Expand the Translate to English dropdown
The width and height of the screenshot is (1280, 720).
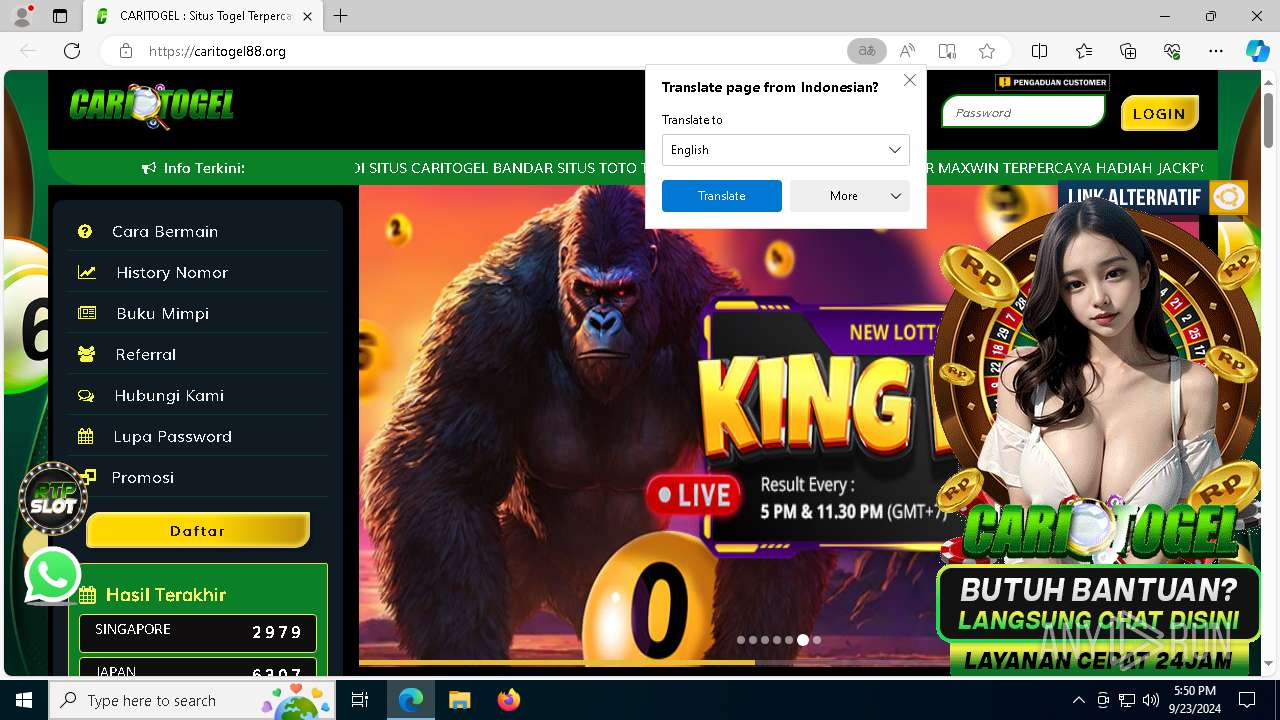[786, 150]
